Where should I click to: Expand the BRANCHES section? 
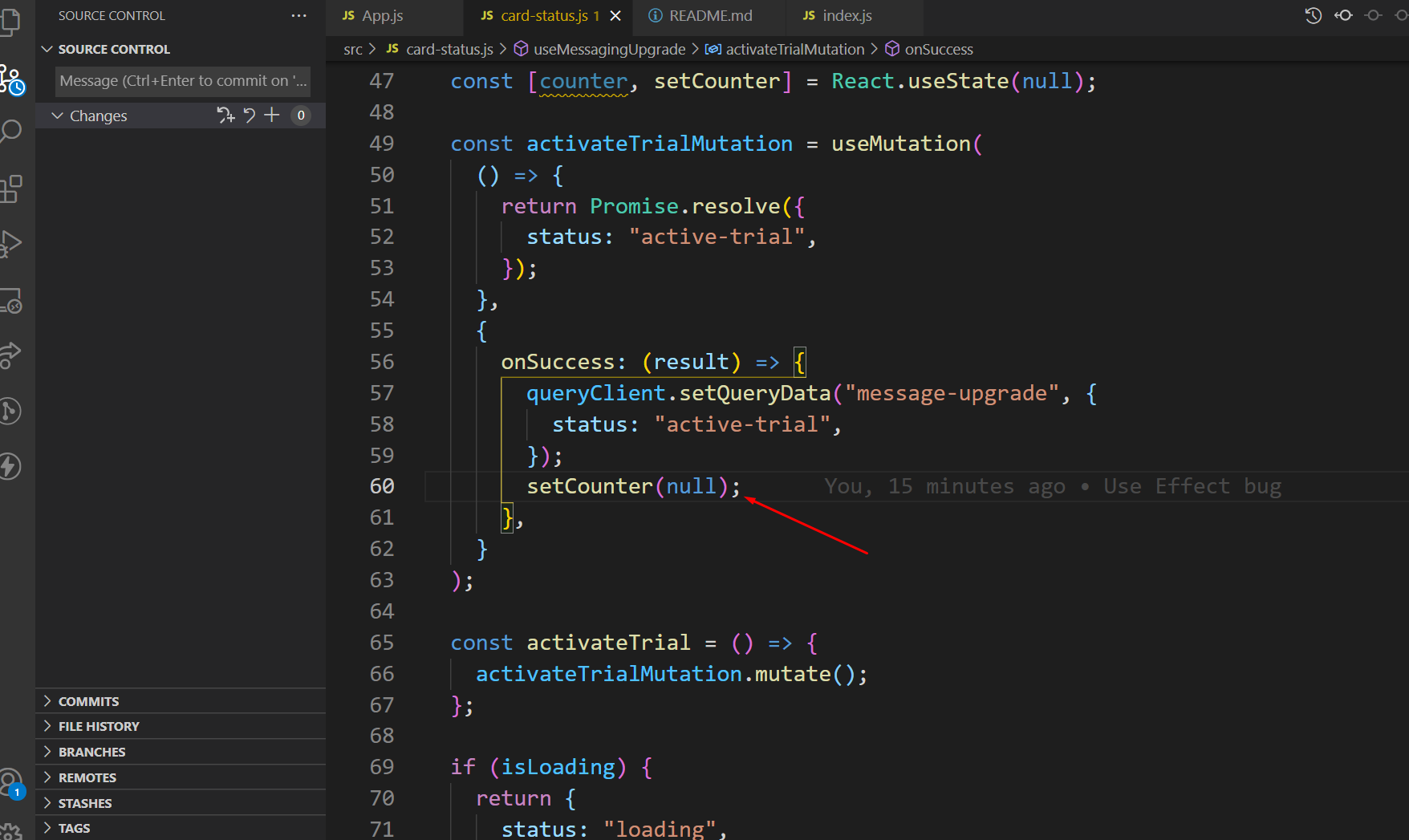click(x=91, y=752)
